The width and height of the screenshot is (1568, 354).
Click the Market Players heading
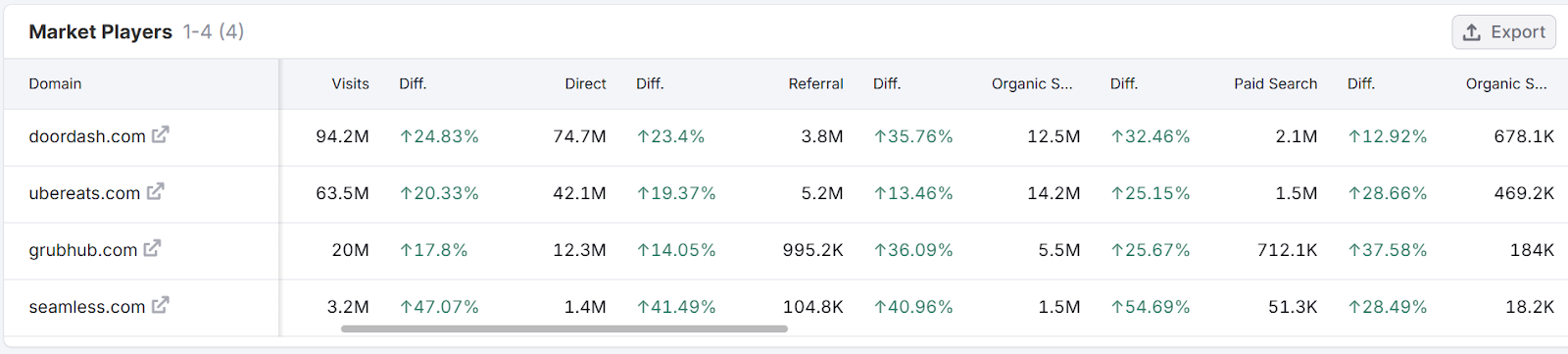click(100, 31)
